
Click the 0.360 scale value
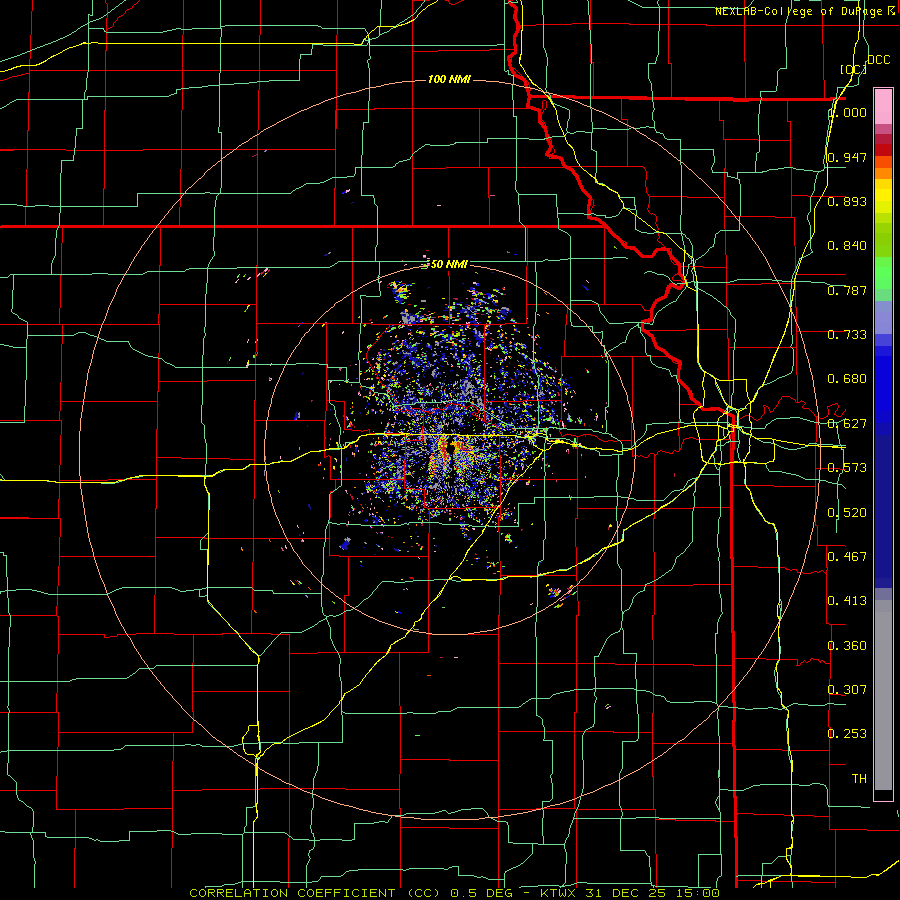847,646
